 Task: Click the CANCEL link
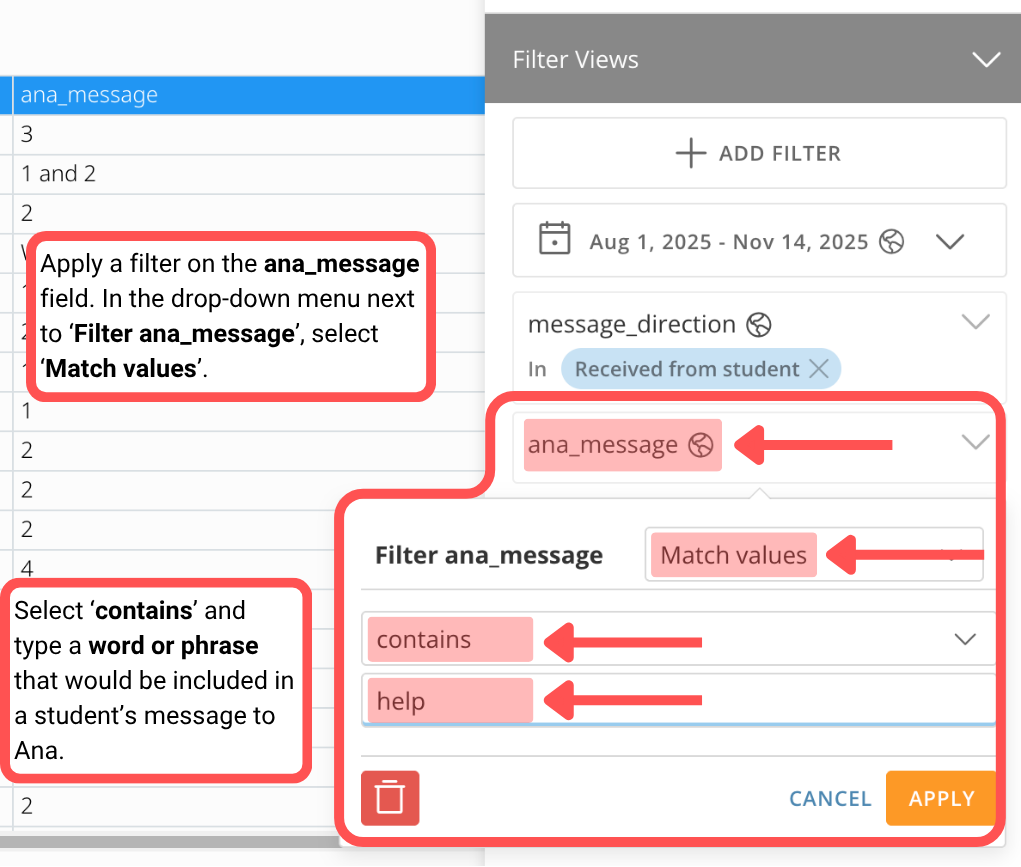coord(830,799)
